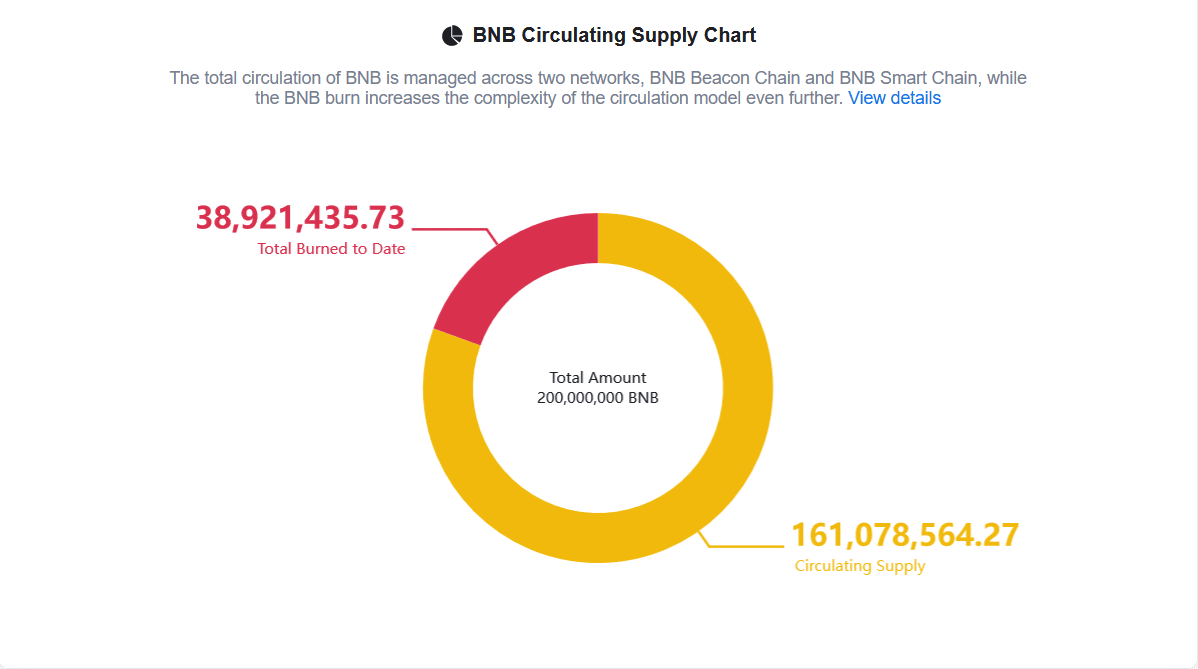Click the yellow leader line to the supply figure
The height and width of the screenshot is (669, 1198).
[x=745, y=546]
